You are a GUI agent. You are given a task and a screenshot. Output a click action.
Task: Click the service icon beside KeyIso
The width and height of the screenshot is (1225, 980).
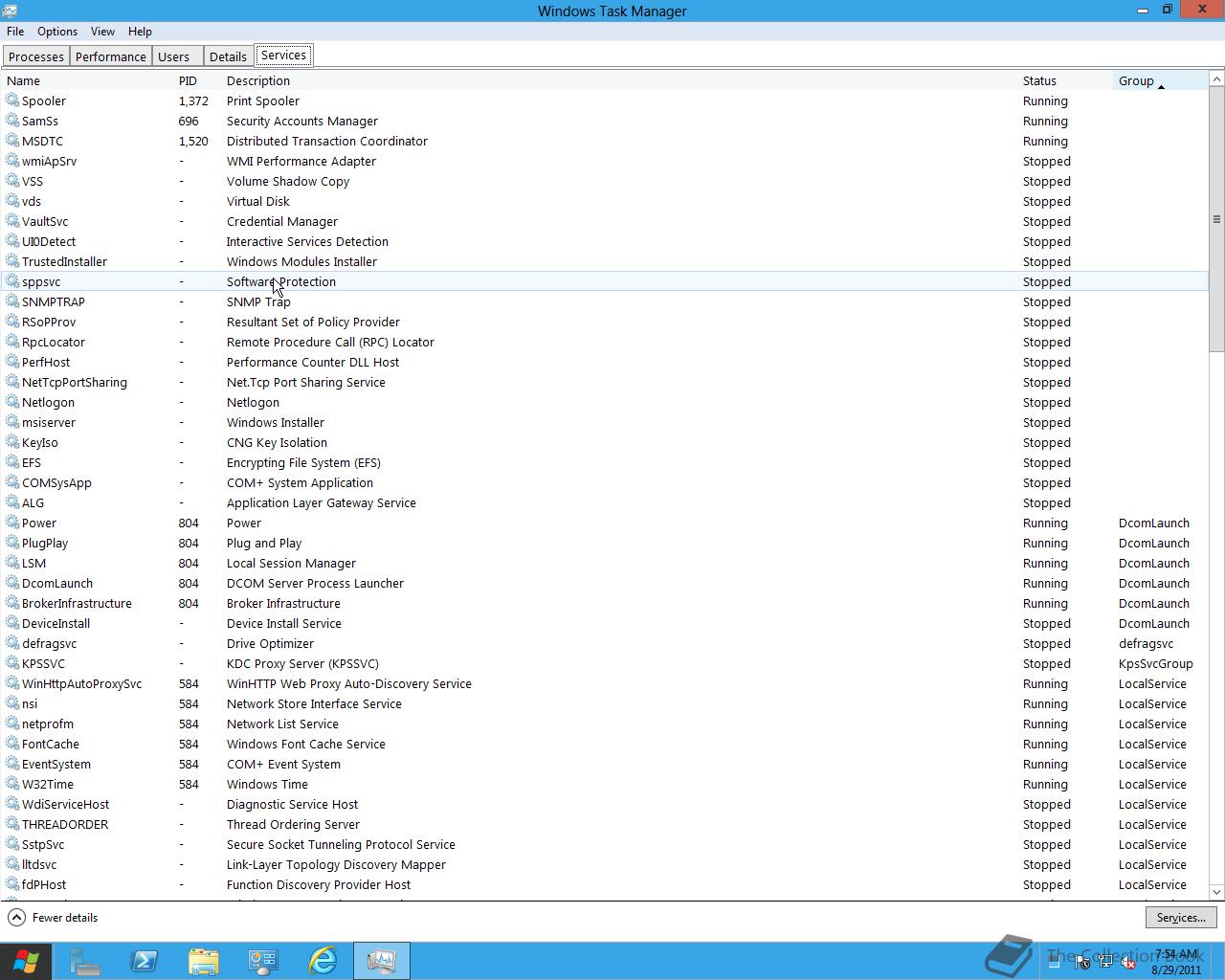pyautogui.click(x=12, y=442)
